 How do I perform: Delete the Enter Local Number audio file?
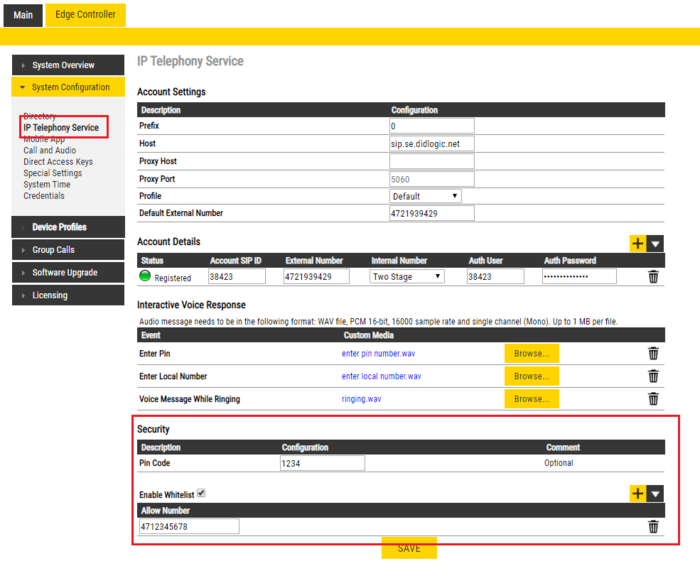coord(653,376)
